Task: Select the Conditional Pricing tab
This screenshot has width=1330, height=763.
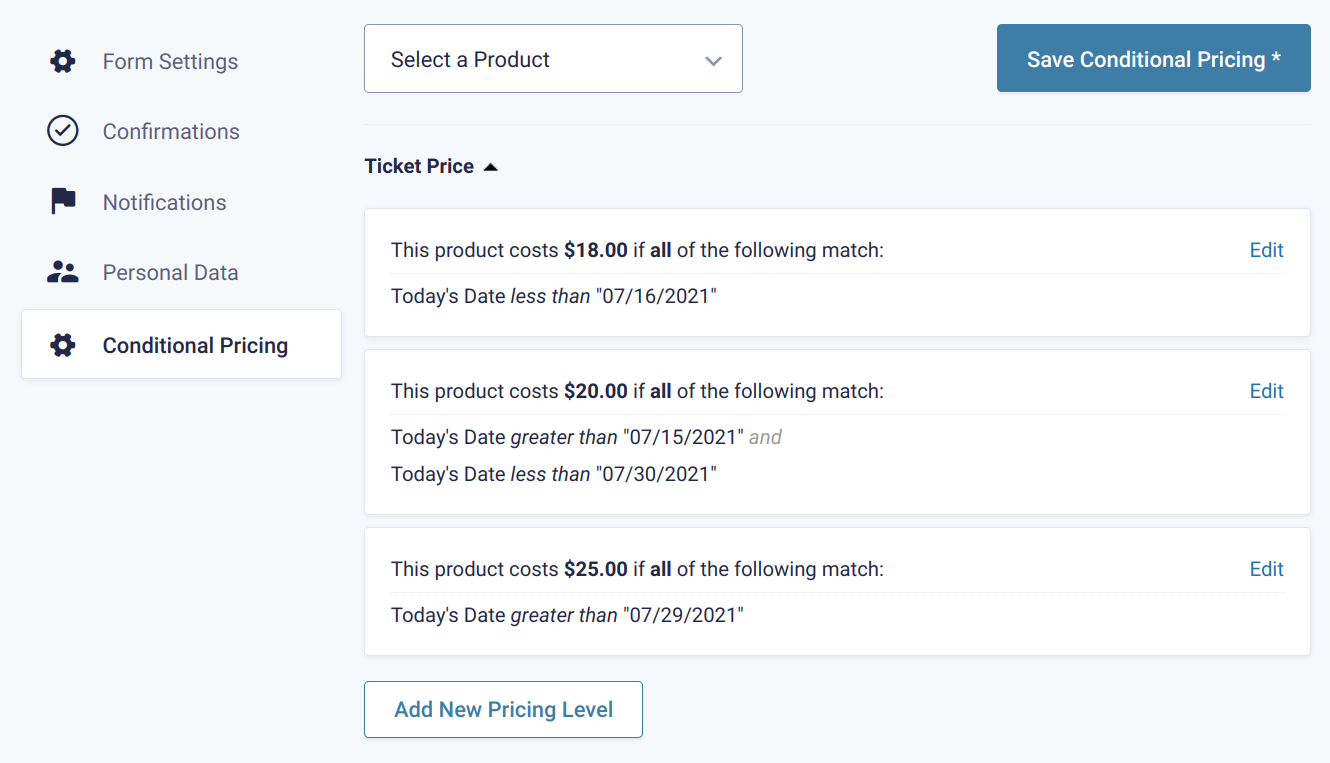Action: (181, 344)
